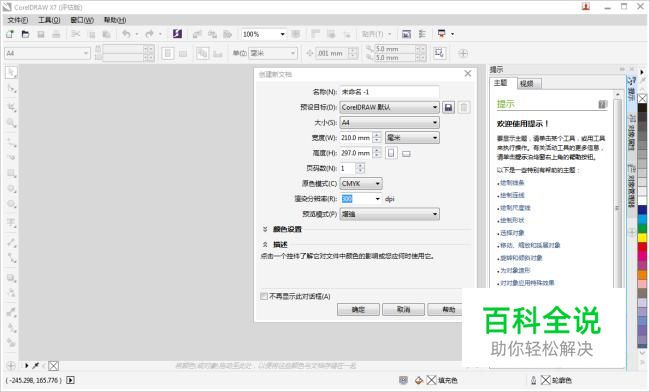
Task: Click the document name input field
Action: click(389, 92)
